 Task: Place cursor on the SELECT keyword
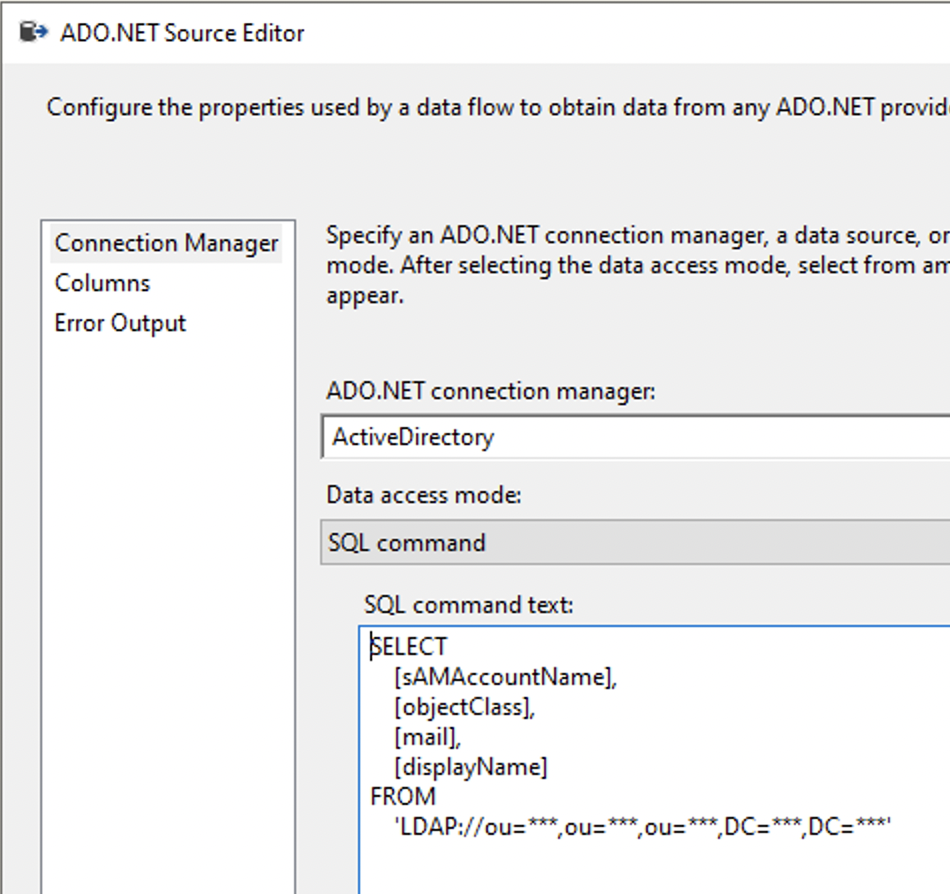(409, 647)
